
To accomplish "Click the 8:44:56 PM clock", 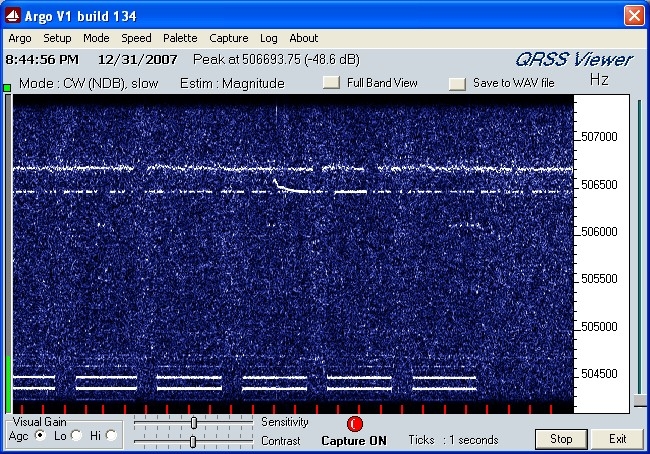I will 42,60.
